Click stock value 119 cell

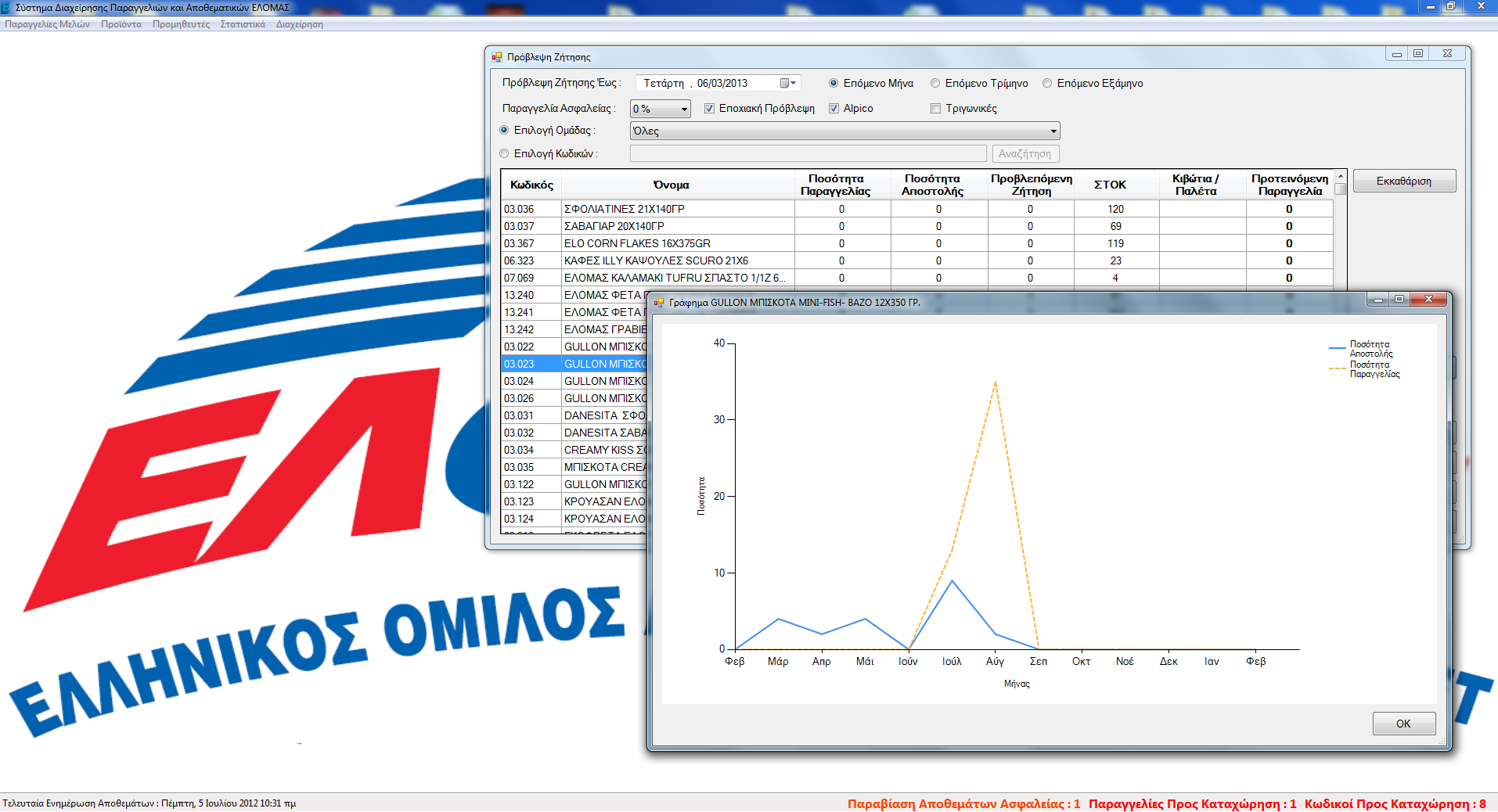pos(1116,243)
